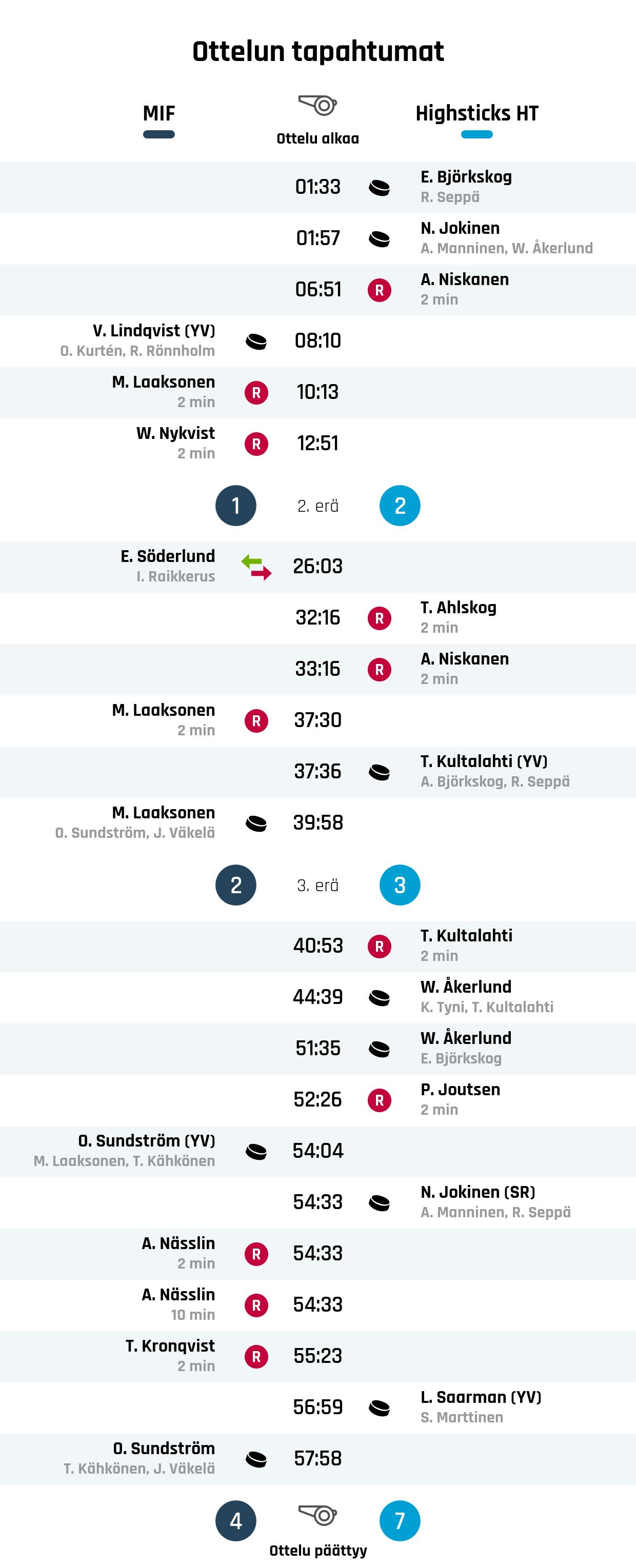Open player E. Björkskog at 01:33
This screenshot has width=636, height=1568.
[x=466, y=177]
